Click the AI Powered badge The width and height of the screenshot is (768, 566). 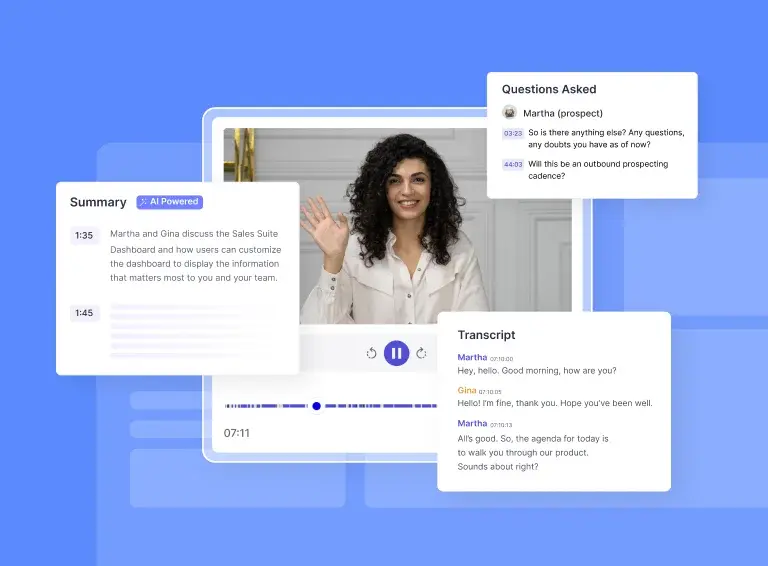(x=170, y=202)
